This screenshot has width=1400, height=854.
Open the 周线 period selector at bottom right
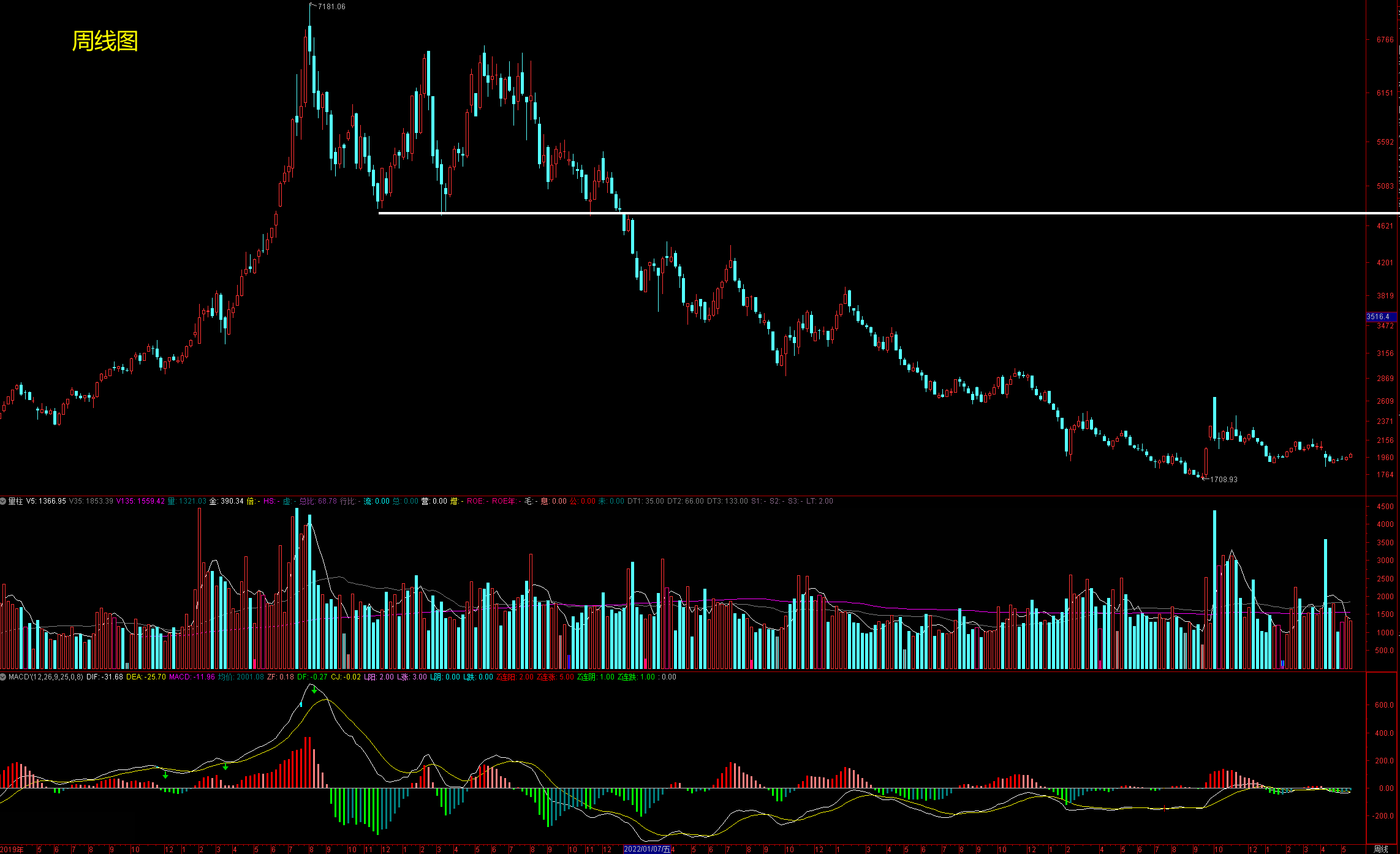[x=1380, y=849]
